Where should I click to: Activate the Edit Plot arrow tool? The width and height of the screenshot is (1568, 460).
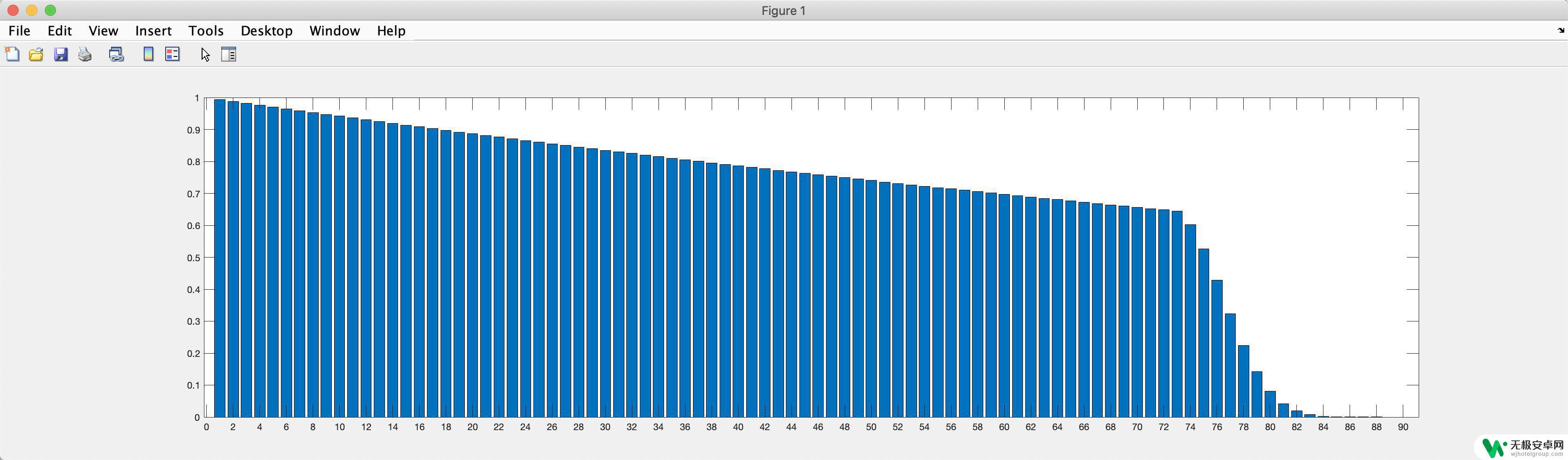pos(206,54)
